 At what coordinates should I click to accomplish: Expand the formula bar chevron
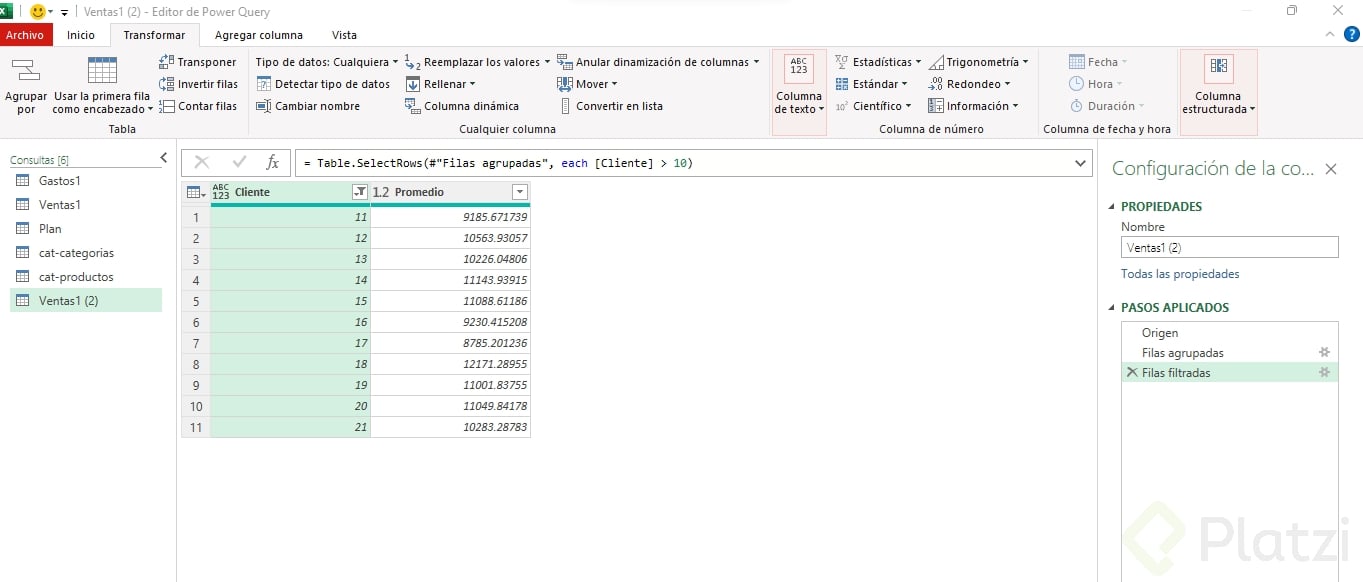1080,163
